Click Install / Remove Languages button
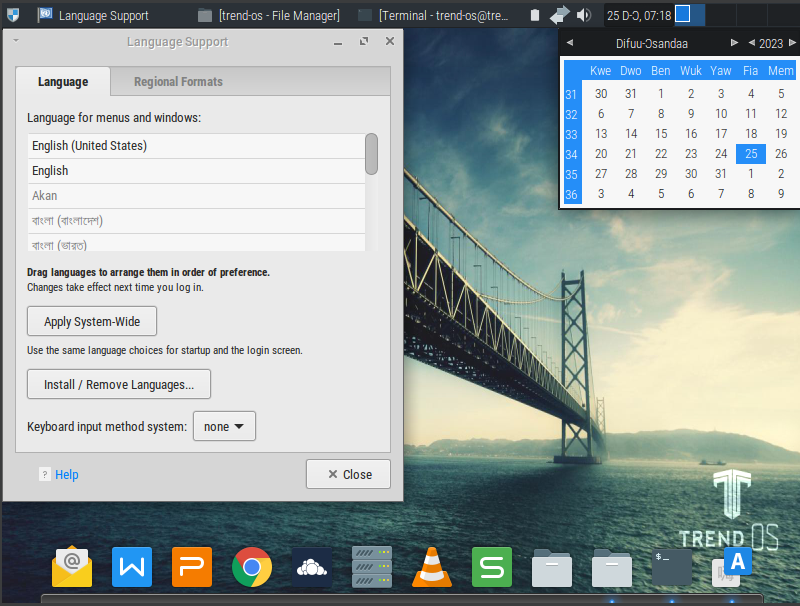The width and height of the screenshot is (800, 606). [x=119, y=384]
